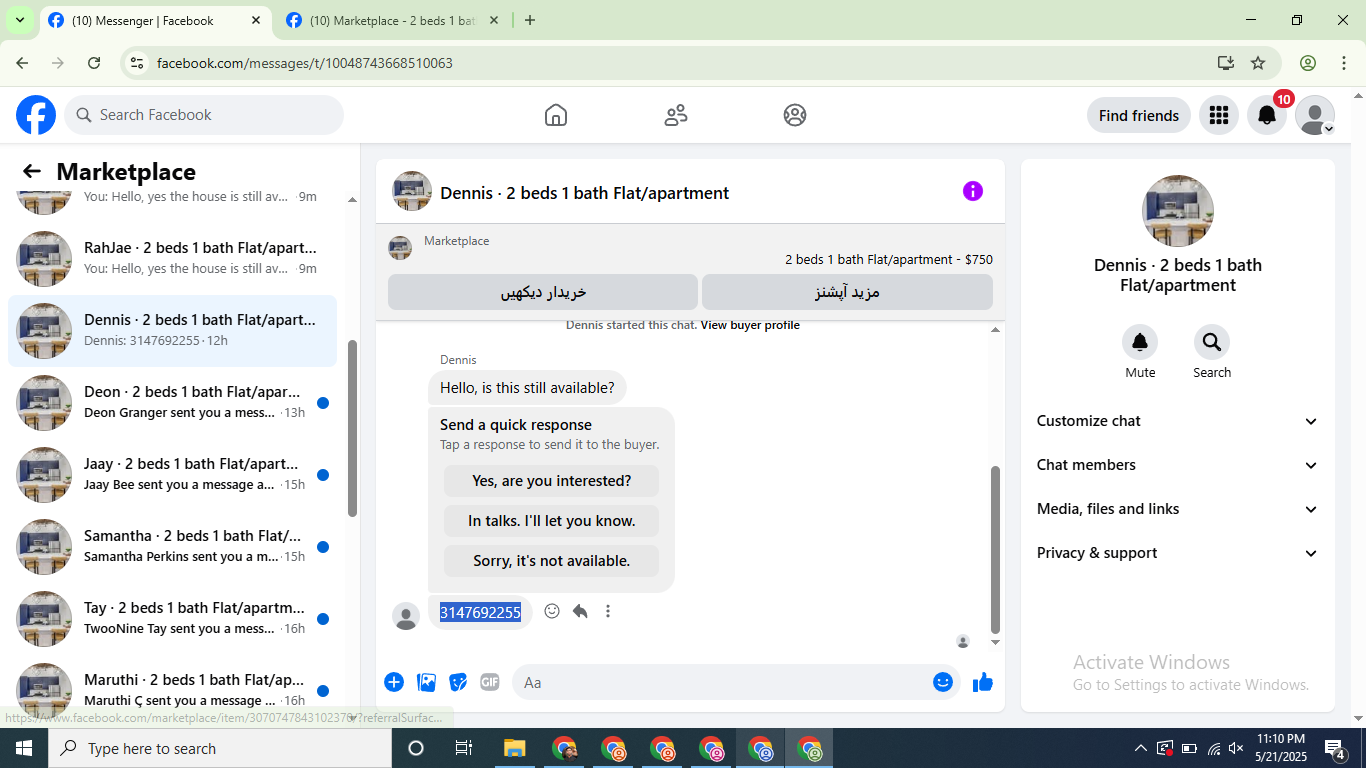Open browser tab search dropdown
The height and width of the screenshot is (768, 1366).
19,20
